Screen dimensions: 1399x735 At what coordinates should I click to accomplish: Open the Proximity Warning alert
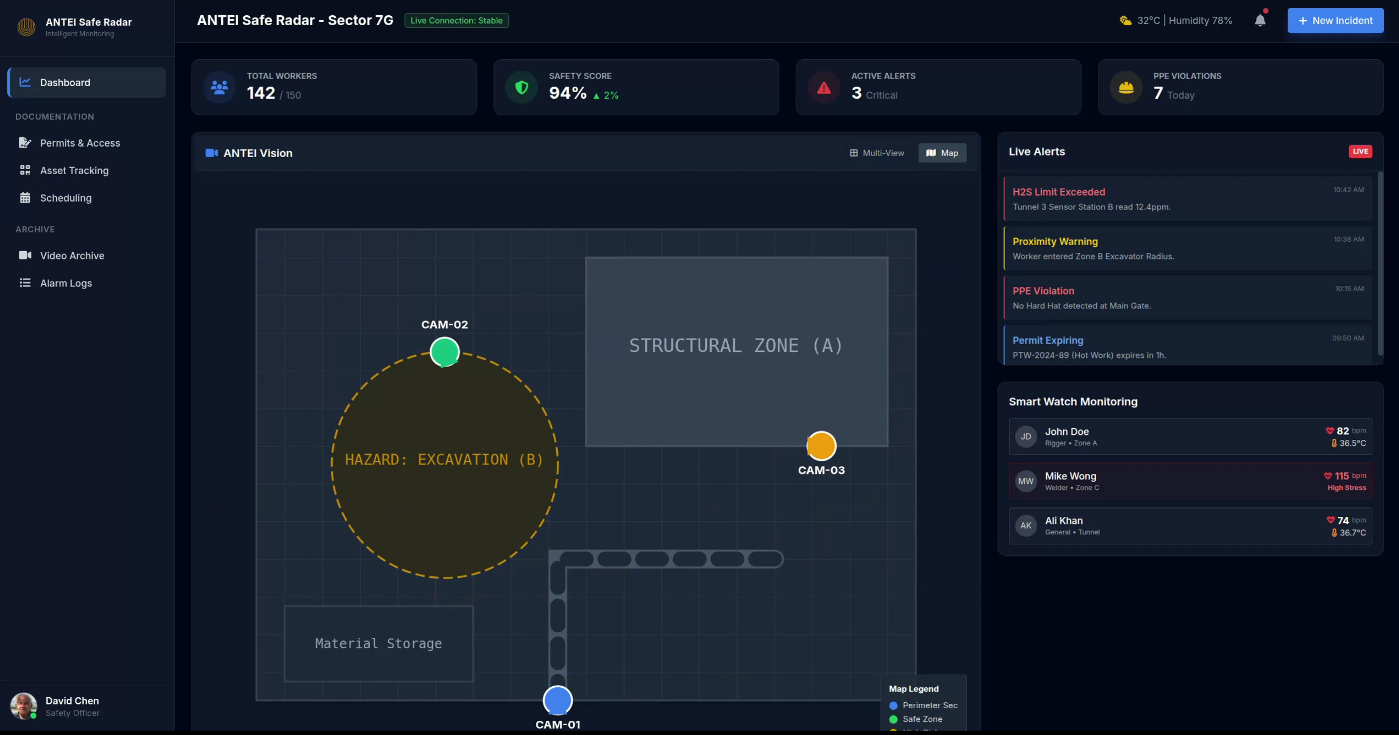pos(1188,248)
